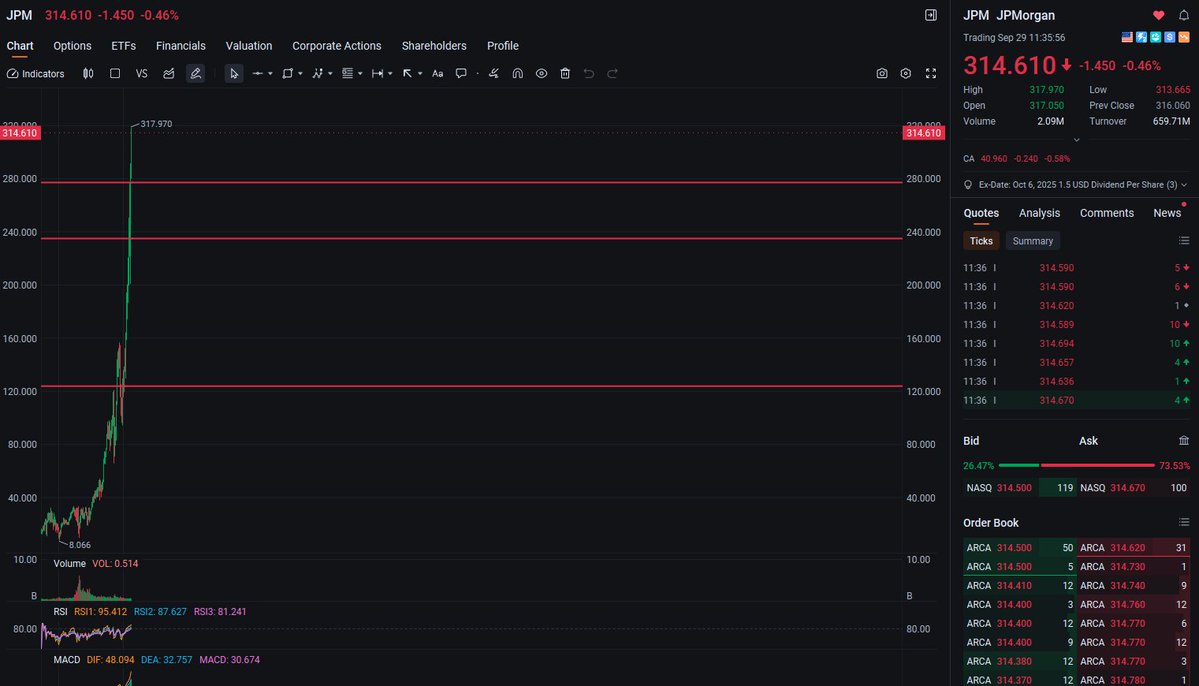This screenshot has height=686, width=1199.
Task: Expand the arrow tool dropdown
Action: pos(420,74)
